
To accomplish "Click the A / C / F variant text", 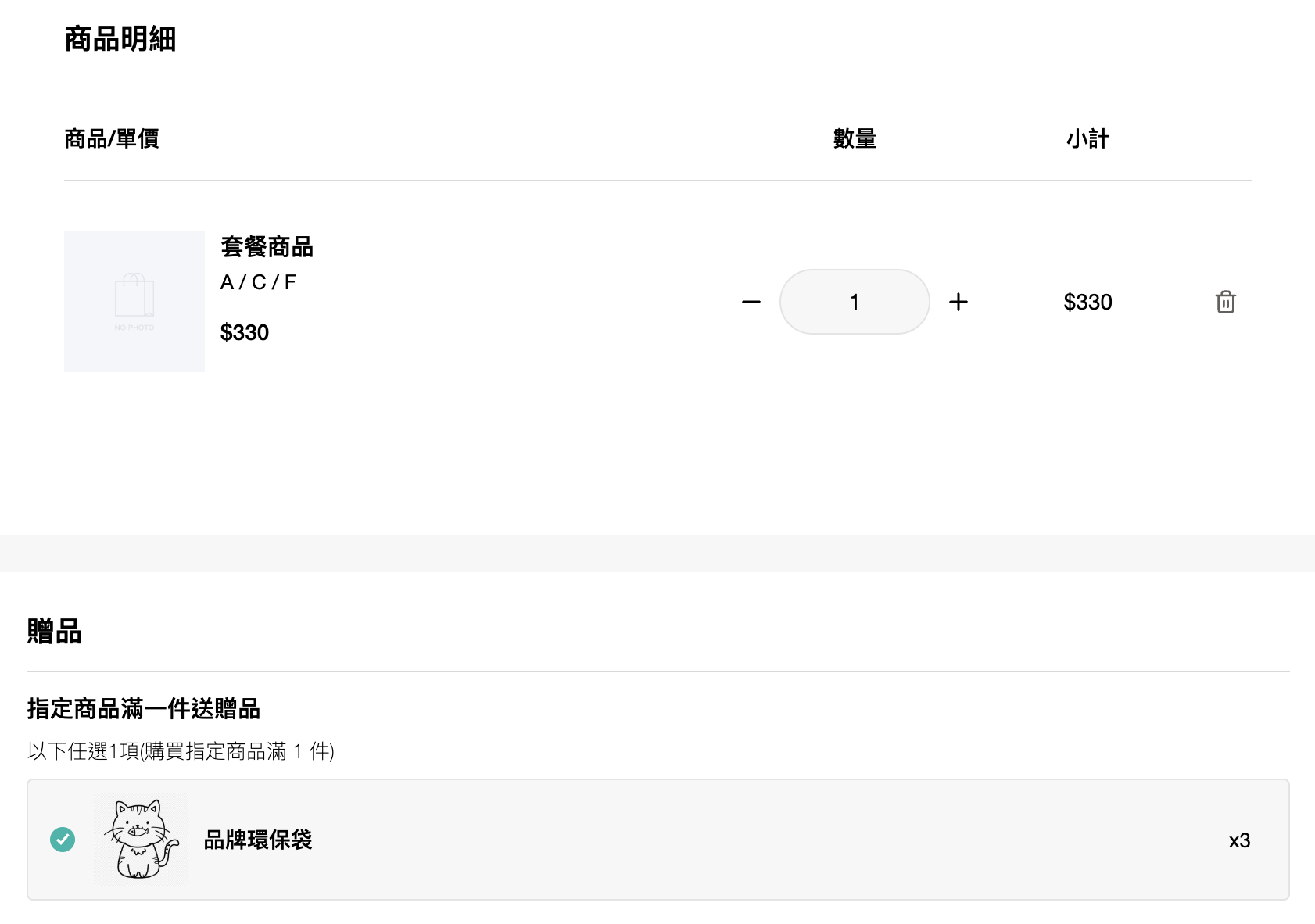I will (x=258, y=282).
